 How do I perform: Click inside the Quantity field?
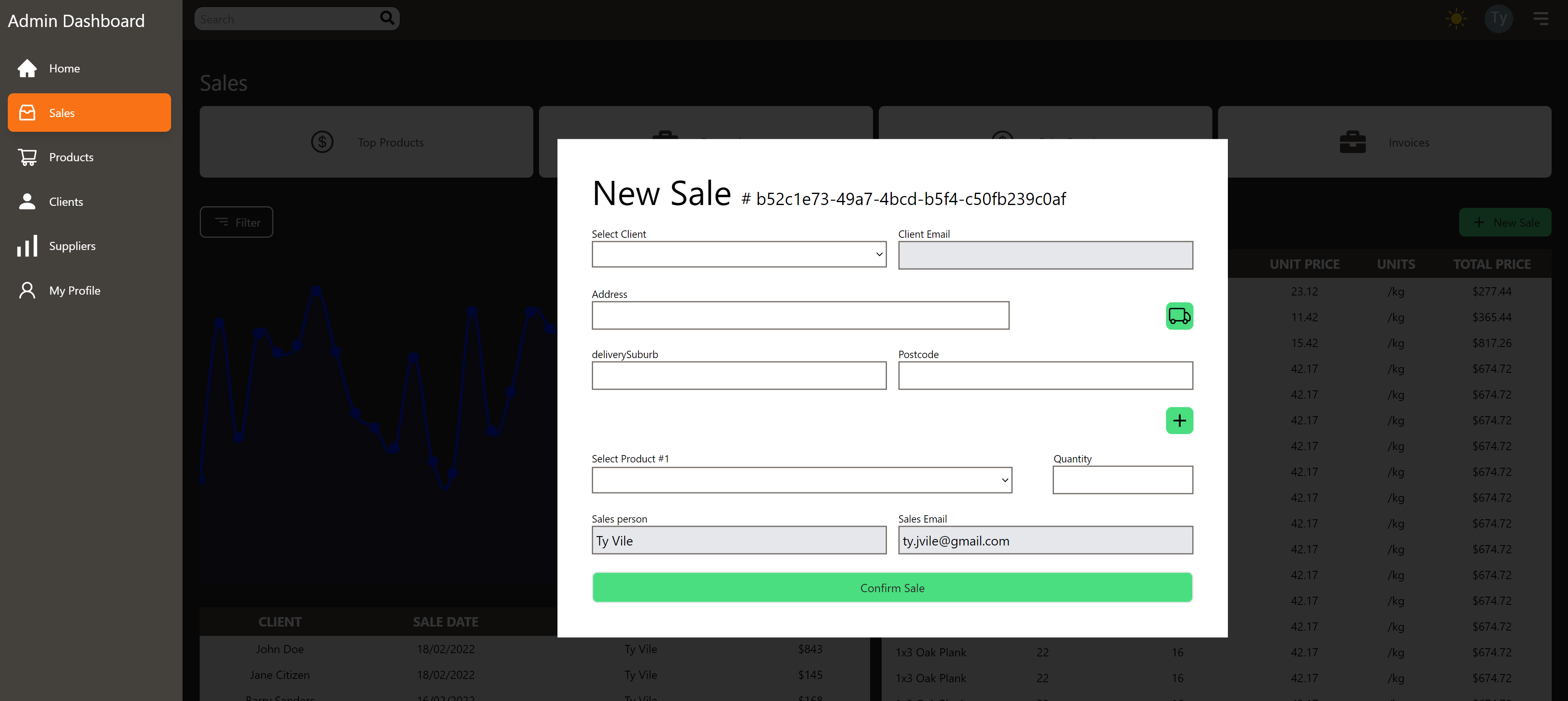click(x=1122, y=480)
